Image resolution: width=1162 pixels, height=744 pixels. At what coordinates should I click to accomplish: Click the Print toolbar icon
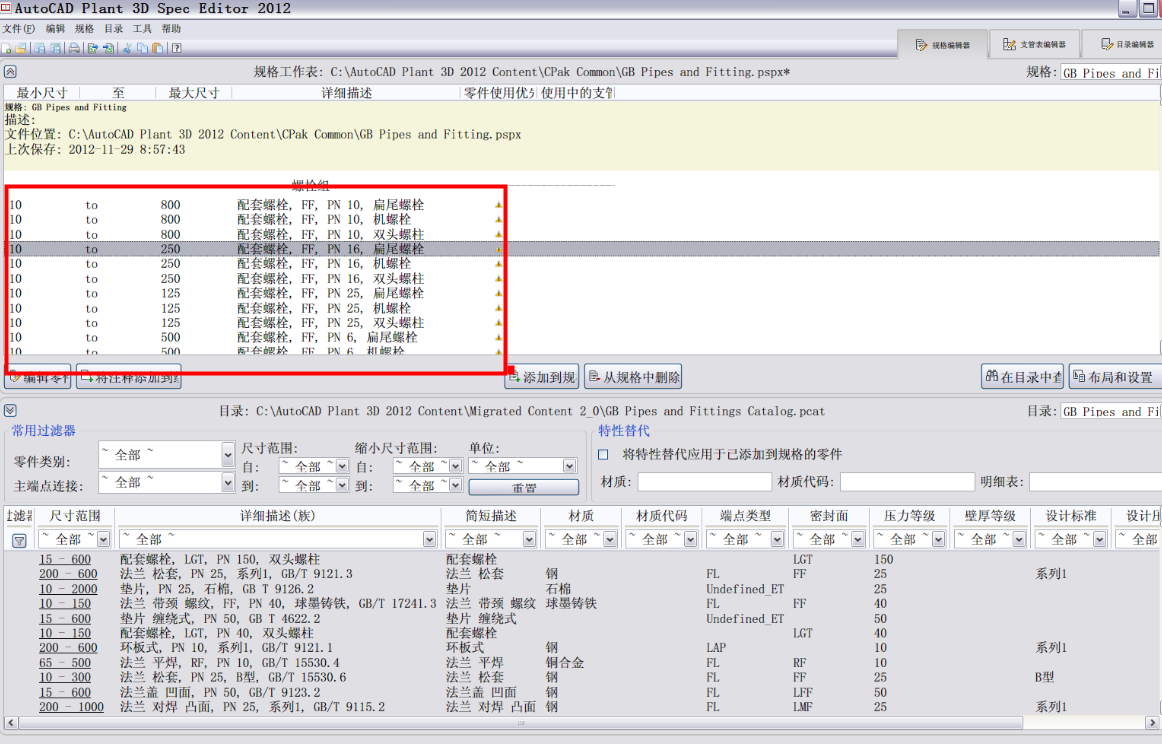(74, 48)
